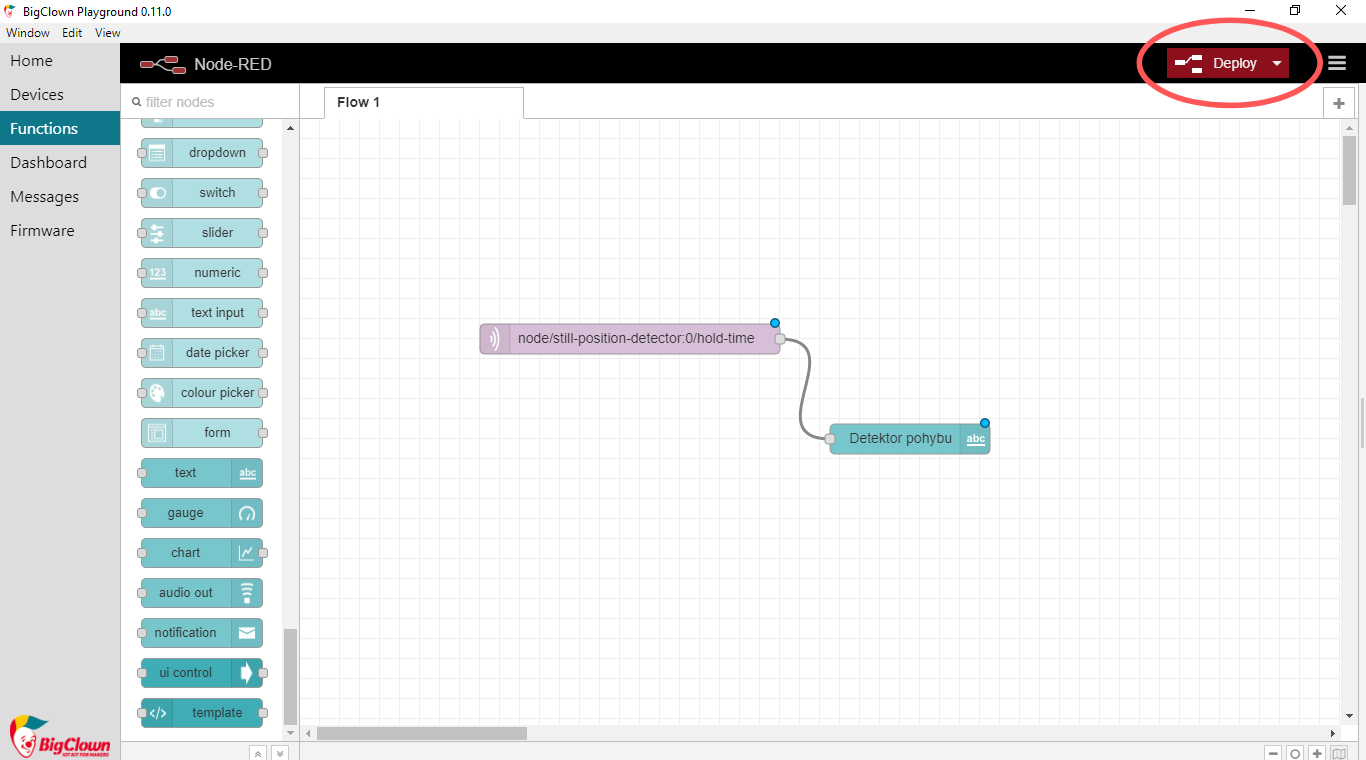Click the canvas horizontal scrollbar thumb

pyautogui.click(x=422, y=733)
